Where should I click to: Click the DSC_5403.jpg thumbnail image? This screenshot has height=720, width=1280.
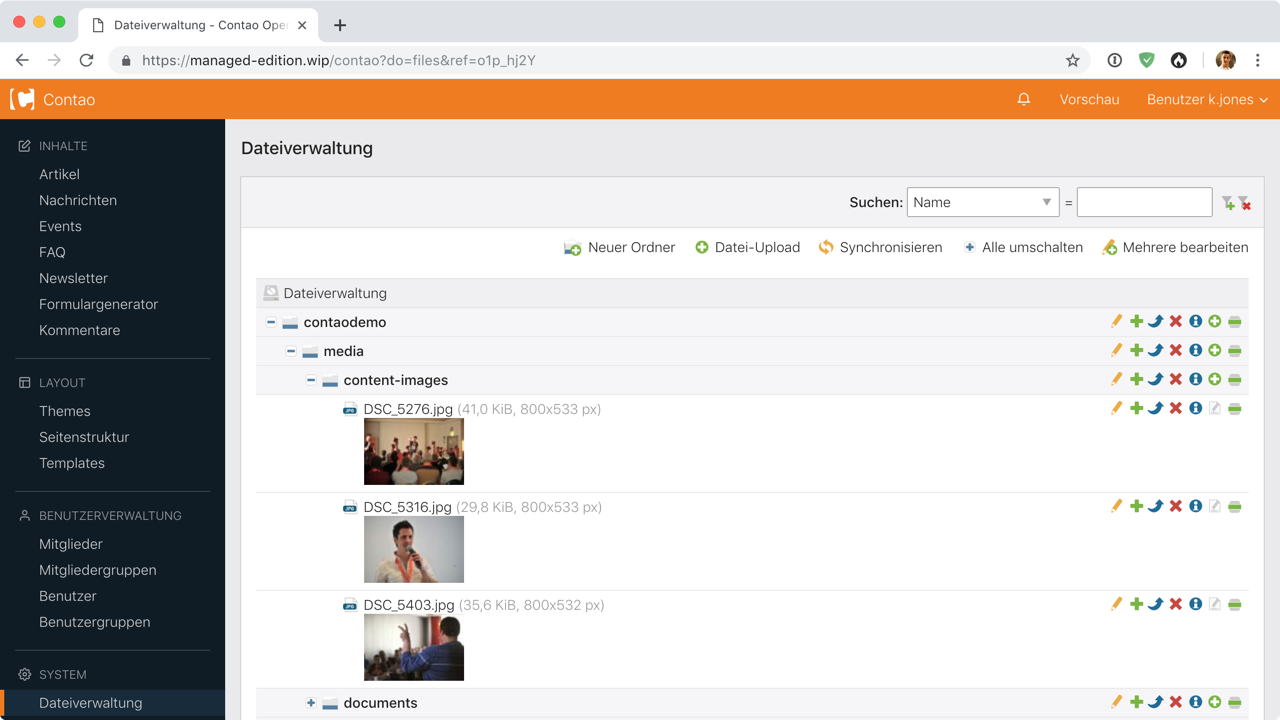click(414, 648)
